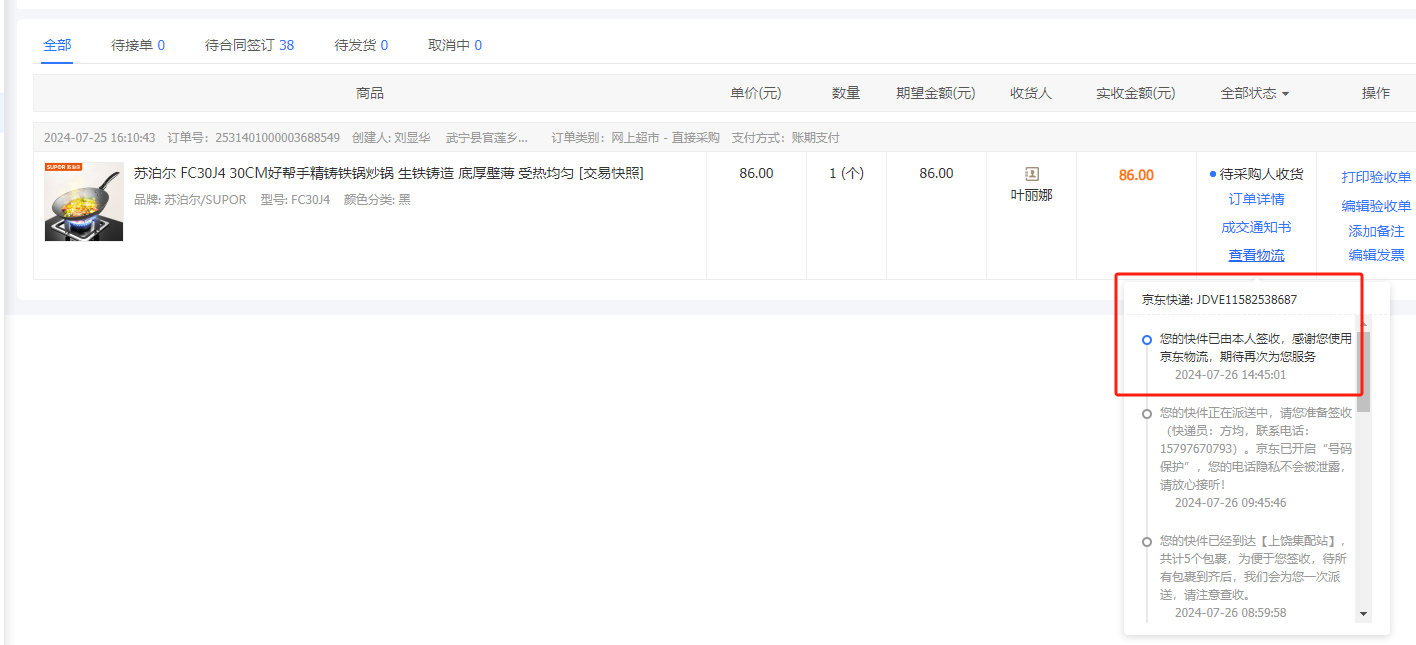Open the 全部状态 filter dropdown

pyautogui.click(x=1255, y=93)
